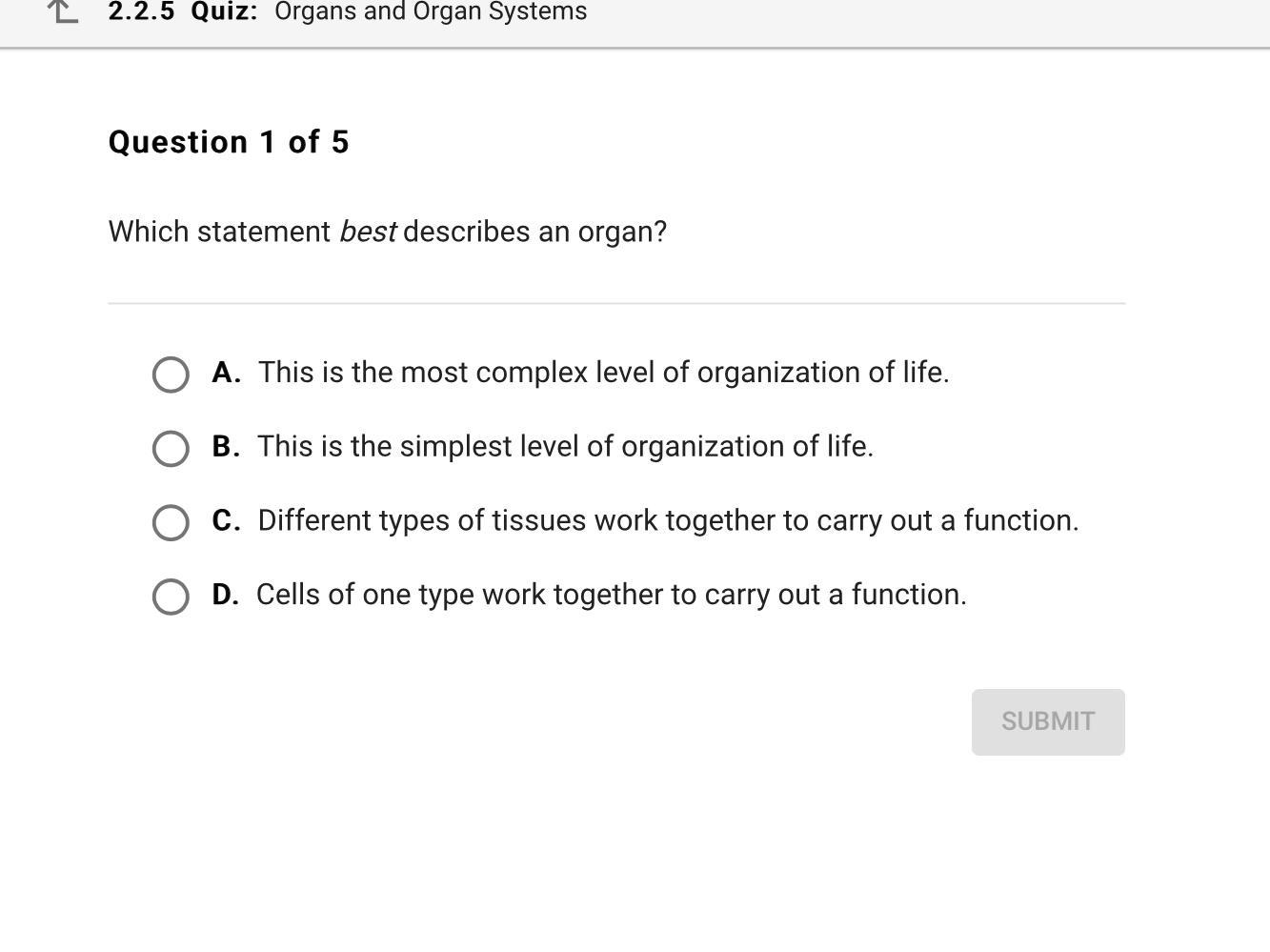This screenshot has width=1270, height=952.
Task: Select radio button for option B
Action: [x=171, y=449]
